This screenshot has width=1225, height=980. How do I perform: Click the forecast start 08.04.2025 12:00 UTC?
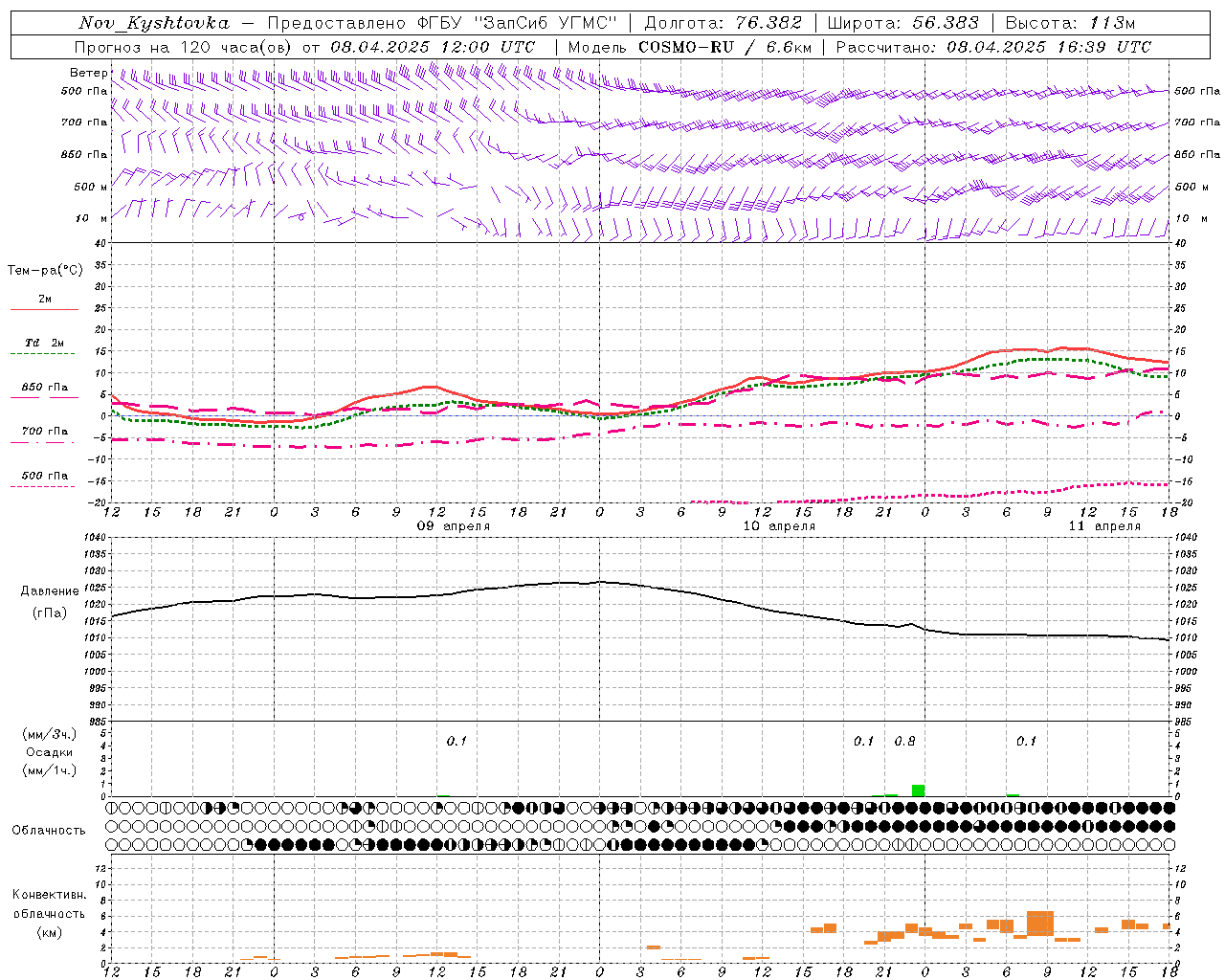pyautogui.click(x=433, y=47)
